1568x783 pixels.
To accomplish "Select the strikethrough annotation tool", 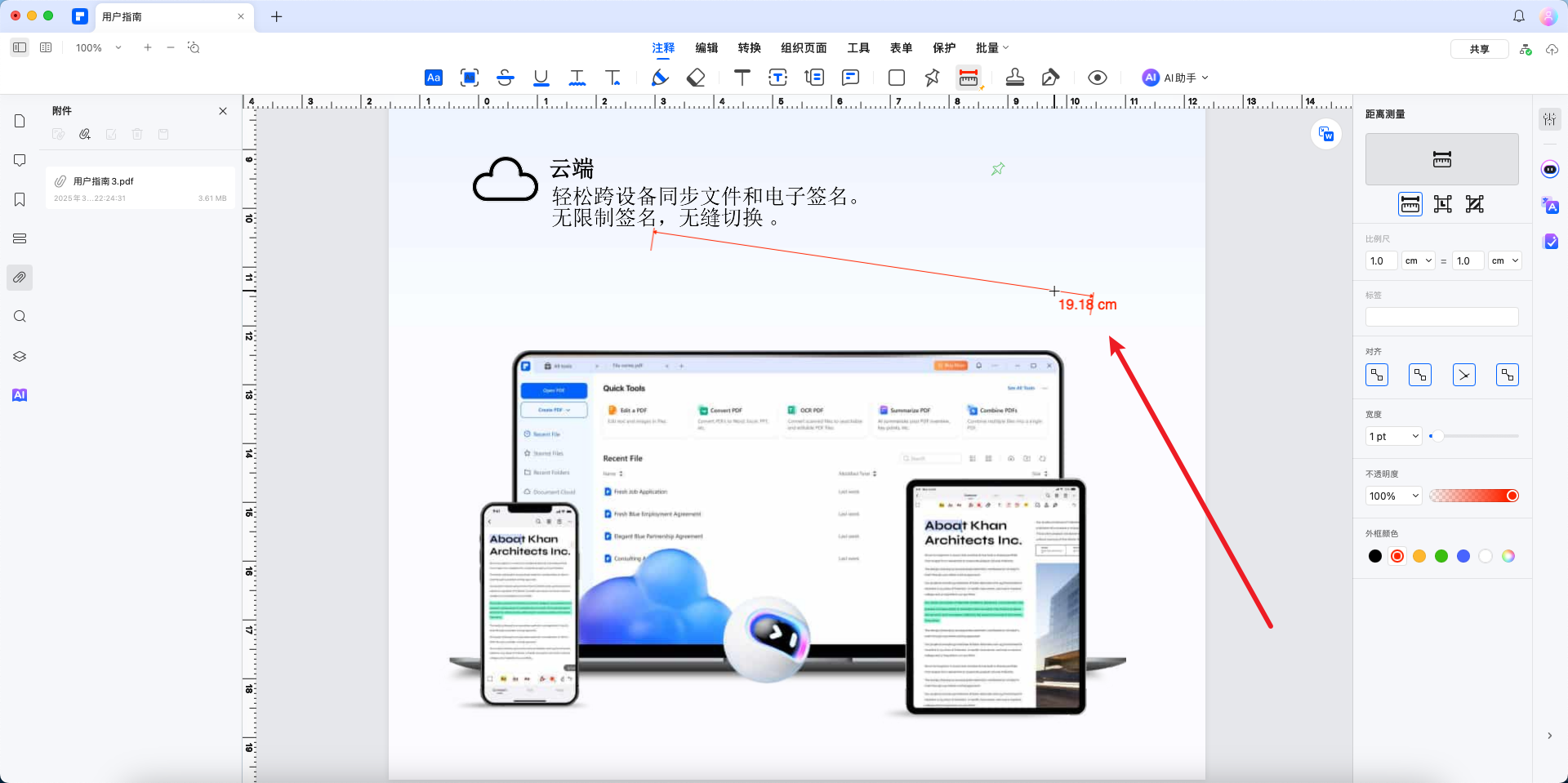I will (506, 78).
